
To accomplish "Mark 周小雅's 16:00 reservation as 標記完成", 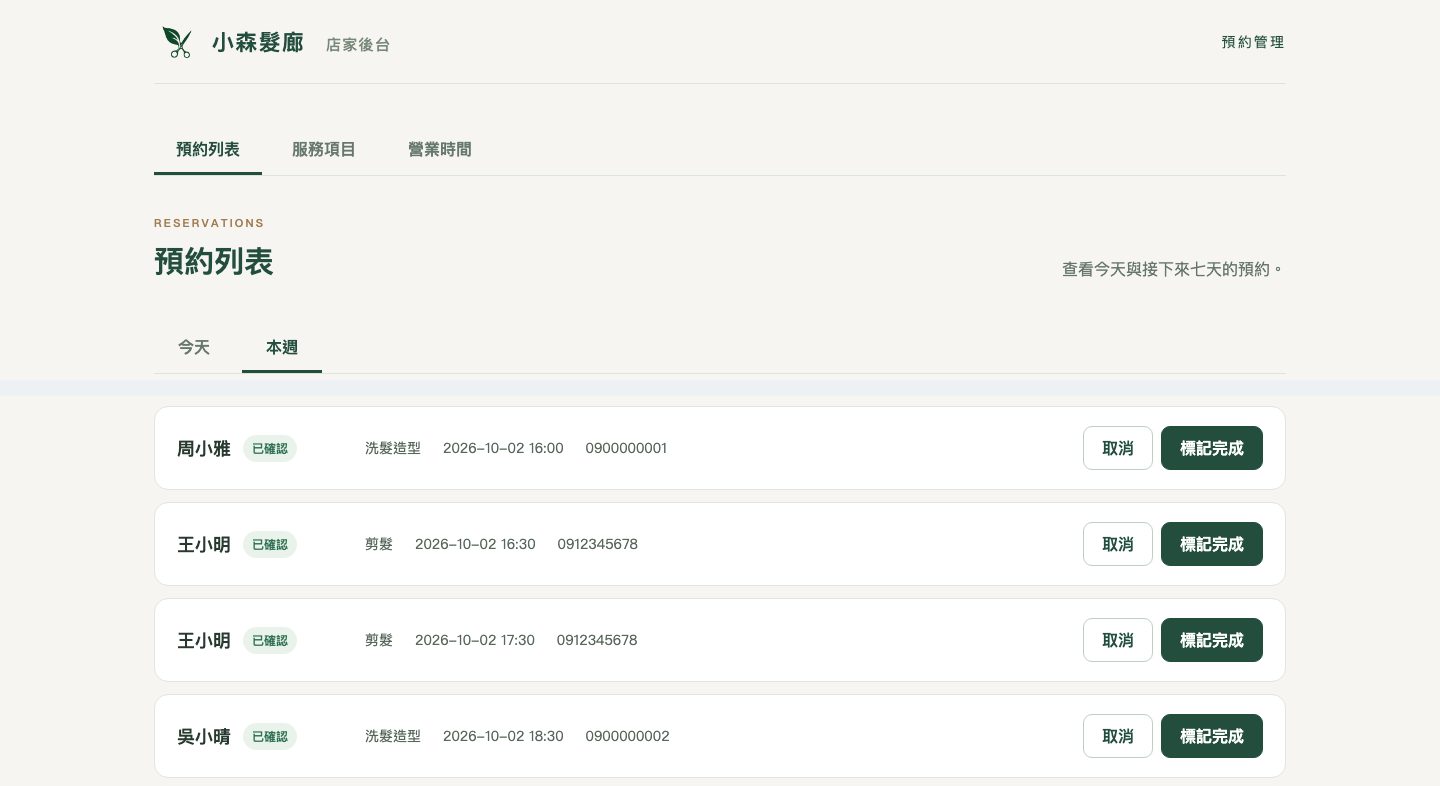I will (1212, 448).
